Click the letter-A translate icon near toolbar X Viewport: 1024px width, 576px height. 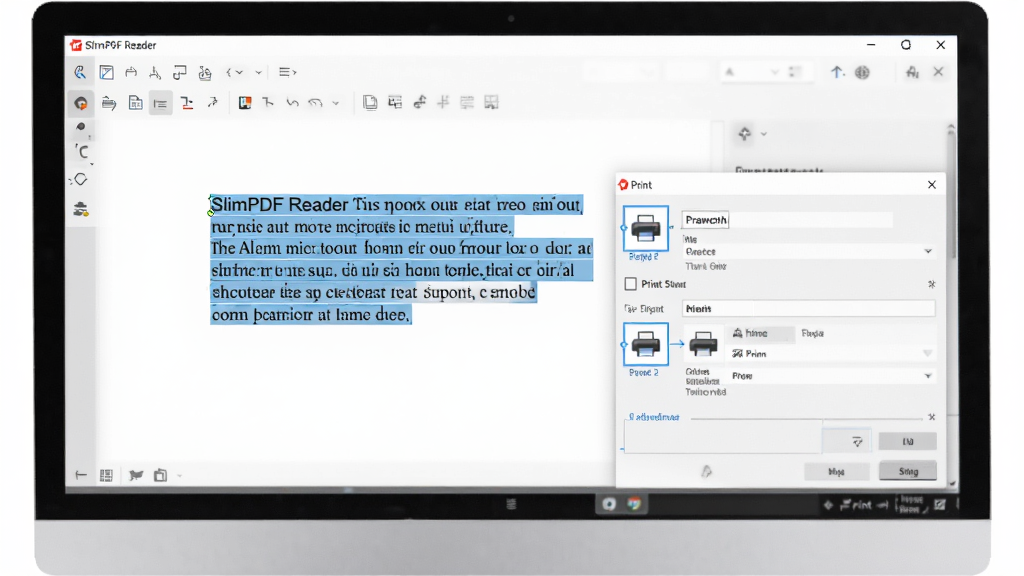pos(912,72)
